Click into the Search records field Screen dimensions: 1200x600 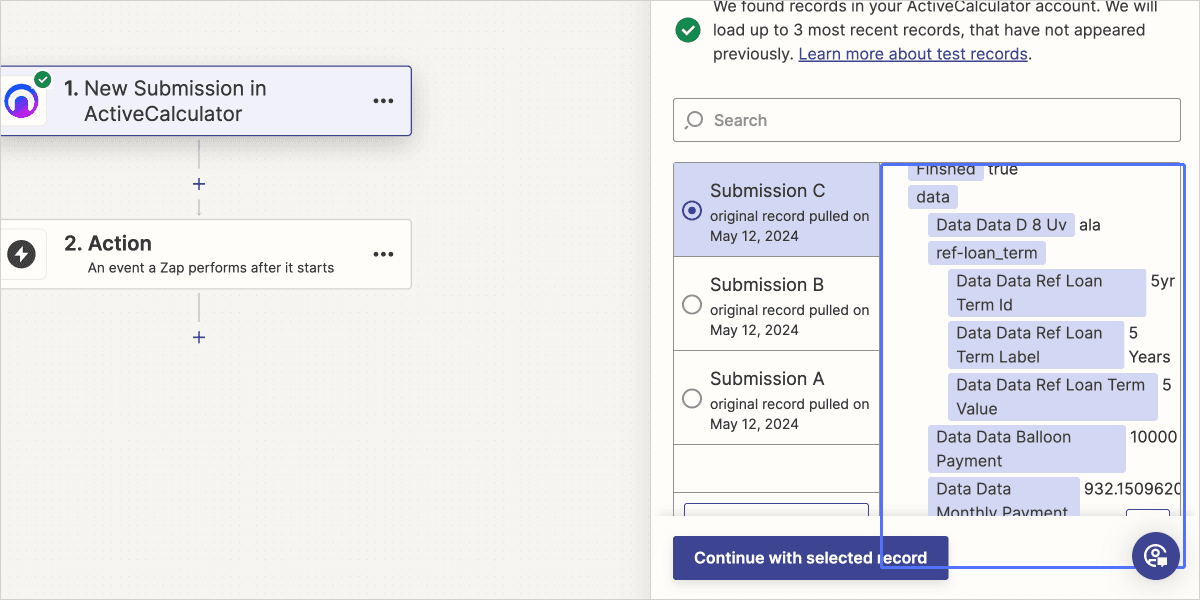pyautogui.click(x=928, y=120)
